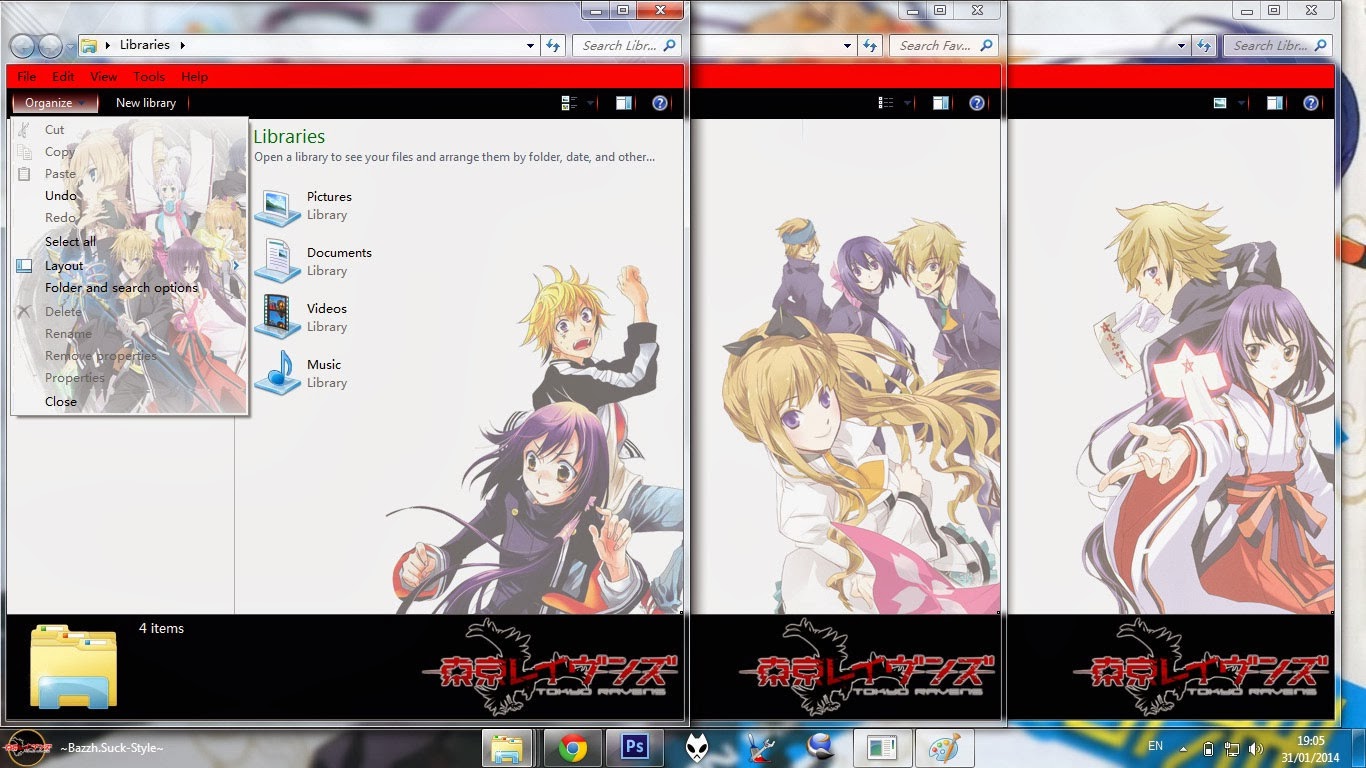Expand view options arrow in Libraries window
Image resolution: width=1366 pixels, height=768 pixels.
591,103
